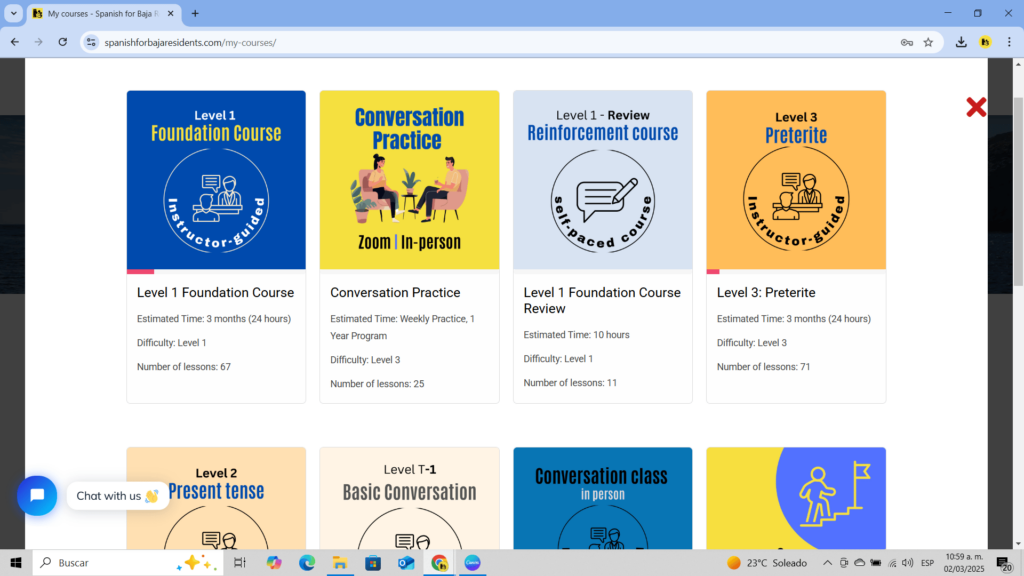Click the Level 3: Preterite title link

coord(766,293)
